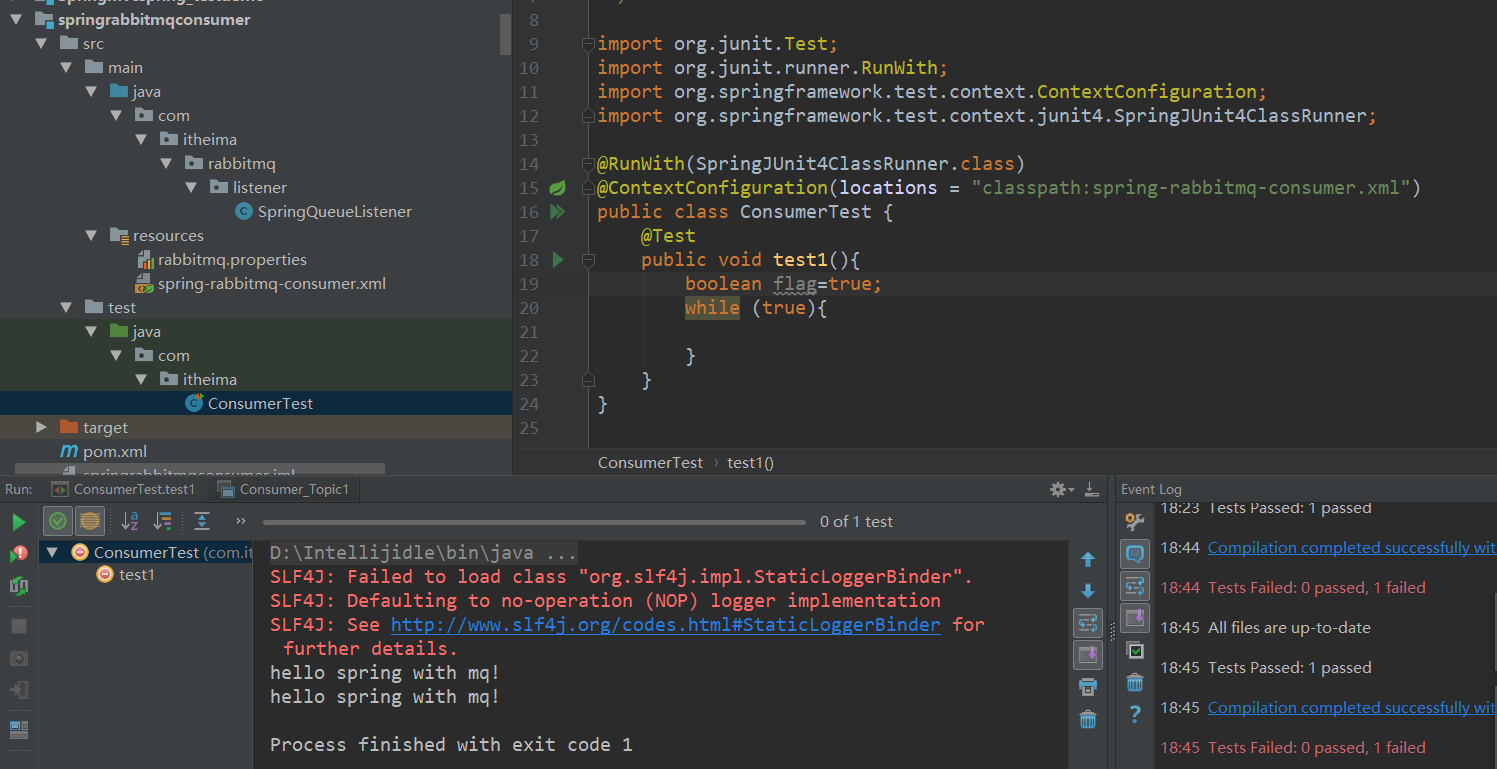Clear Event Log with trash icon
Viewport: 1497px width, 769px height.
tap(1134, 682)
